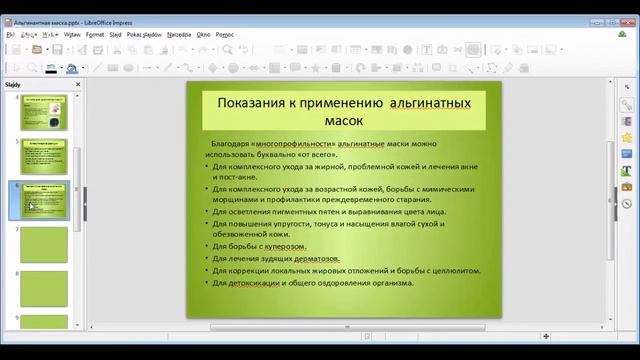Image resolution: width=640 pixels, height=360 pixels.
Task: Open the Properties deck in sidebar
Action: [x=627, y=105]
